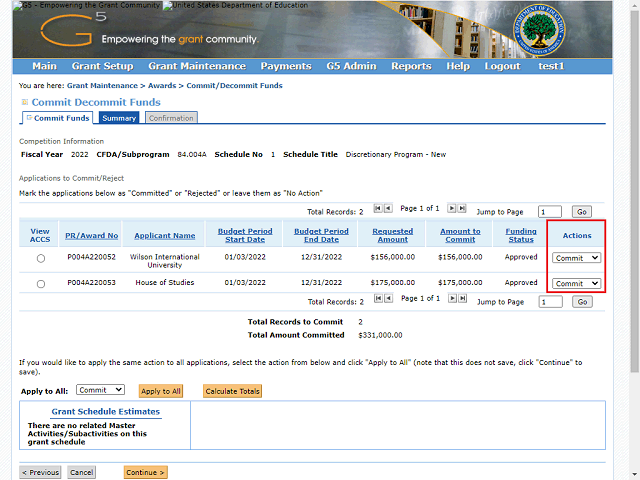Click applicant House of Studies

pyautogui.click(x=165, y=282)
